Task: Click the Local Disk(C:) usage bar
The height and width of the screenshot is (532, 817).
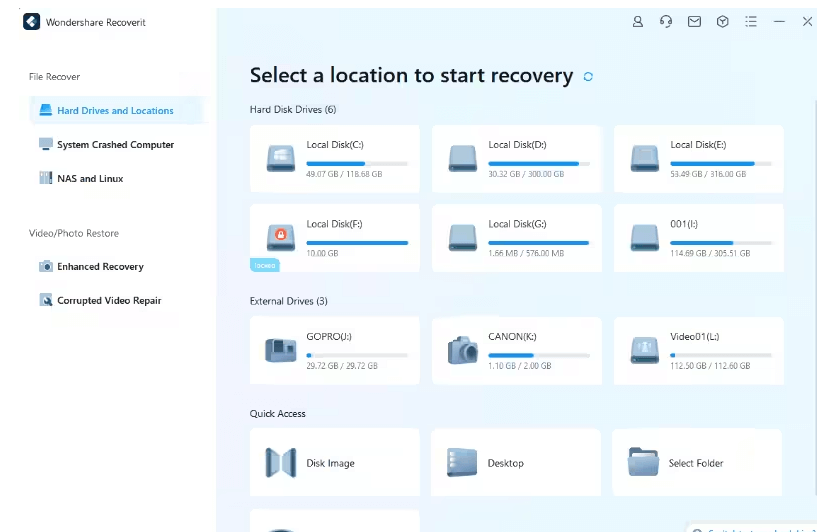Action: coord(357,164)
